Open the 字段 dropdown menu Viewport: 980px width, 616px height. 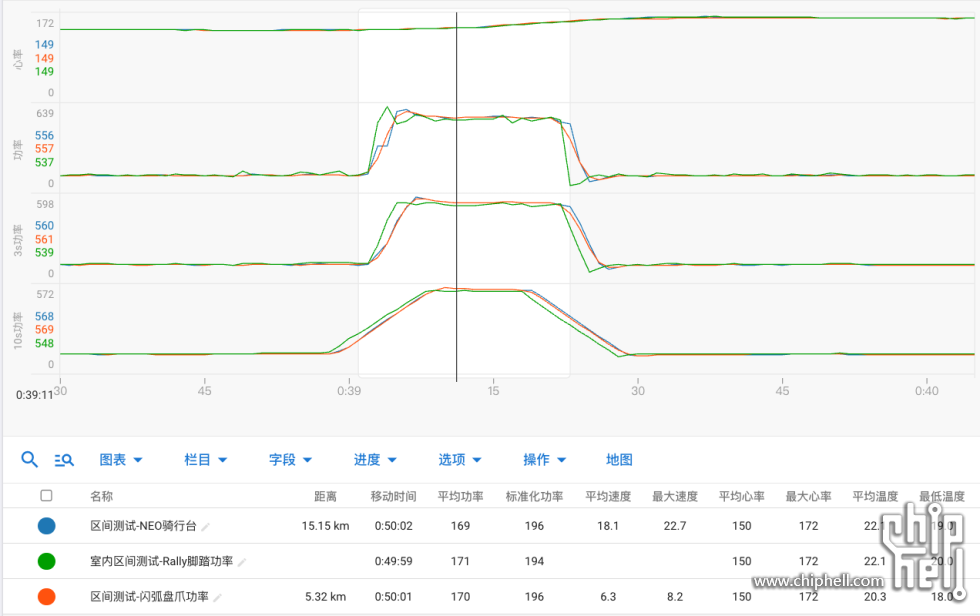tap(290, 460)
